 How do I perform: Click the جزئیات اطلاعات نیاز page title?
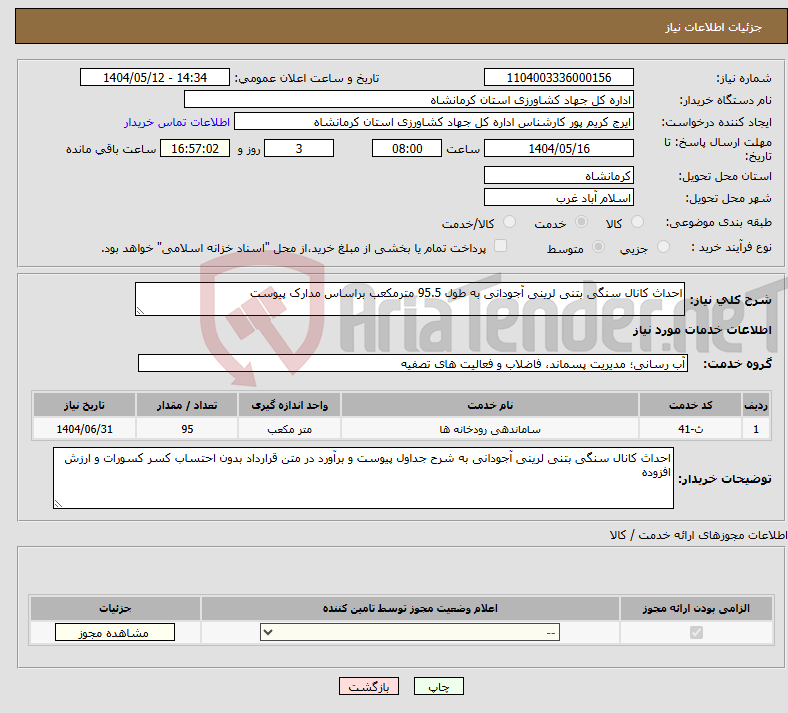(x=714, y=27)
